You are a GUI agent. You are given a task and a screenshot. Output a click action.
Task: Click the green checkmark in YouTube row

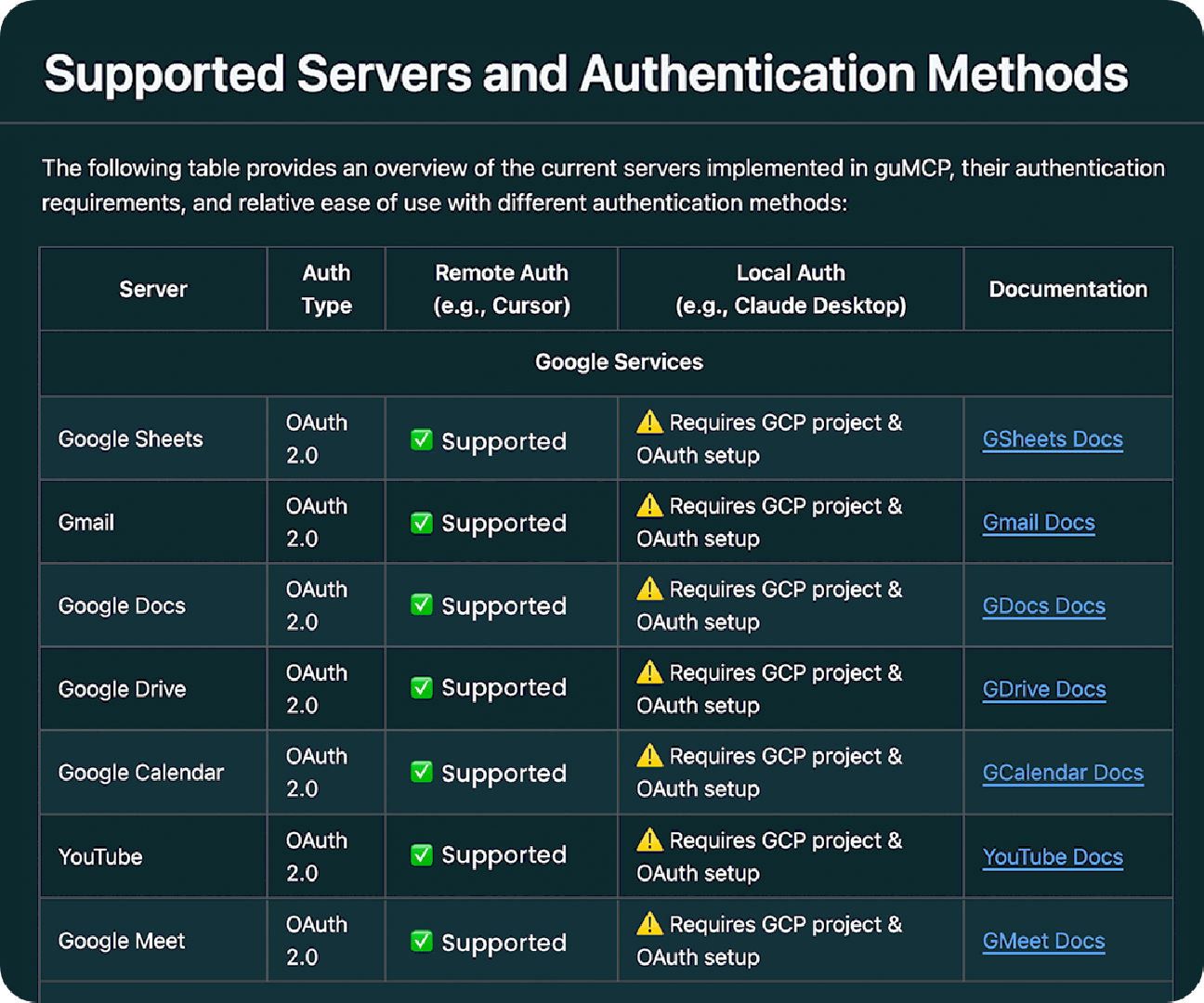coord(422,855)
